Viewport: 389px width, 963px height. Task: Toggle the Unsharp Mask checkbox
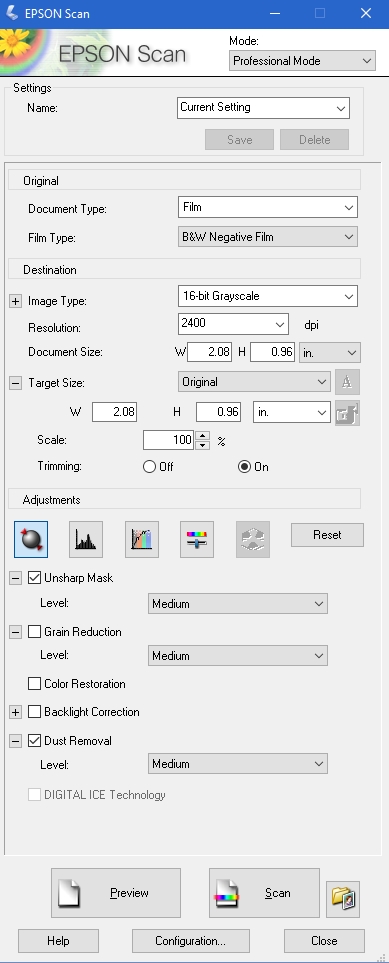point(34,578)
